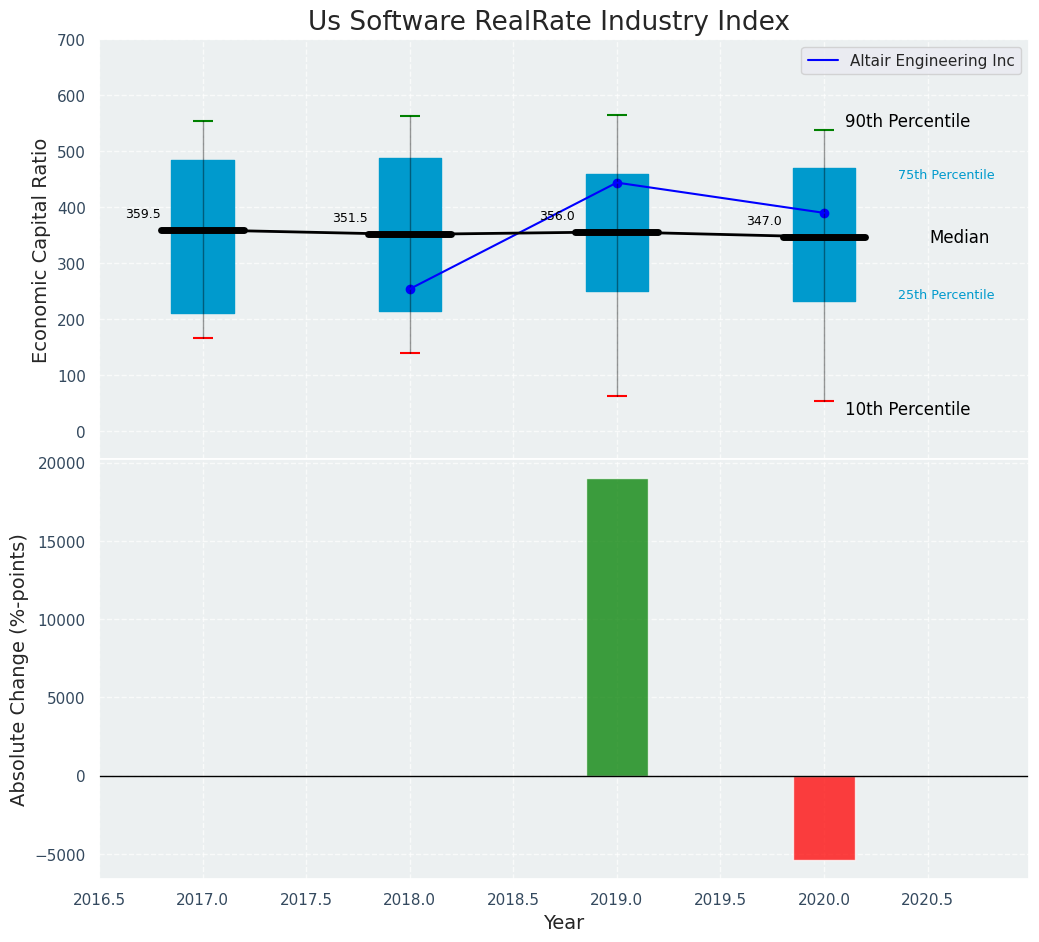The height and width of the screenshot is (942, 1039).
Task: Click the red 10th percentile cap for 2019
Action: pos(617,396)
